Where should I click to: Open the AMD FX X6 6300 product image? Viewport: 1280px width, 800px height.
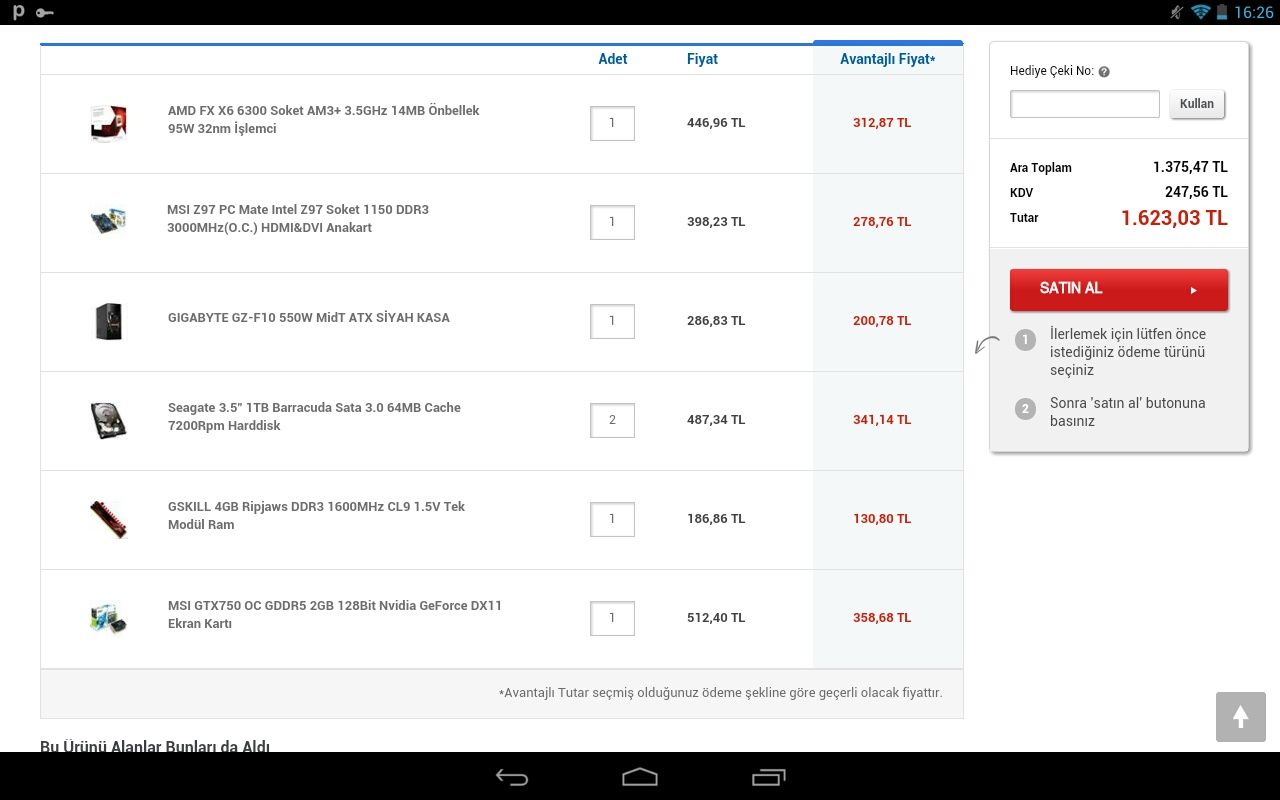(x=108, y=123)
